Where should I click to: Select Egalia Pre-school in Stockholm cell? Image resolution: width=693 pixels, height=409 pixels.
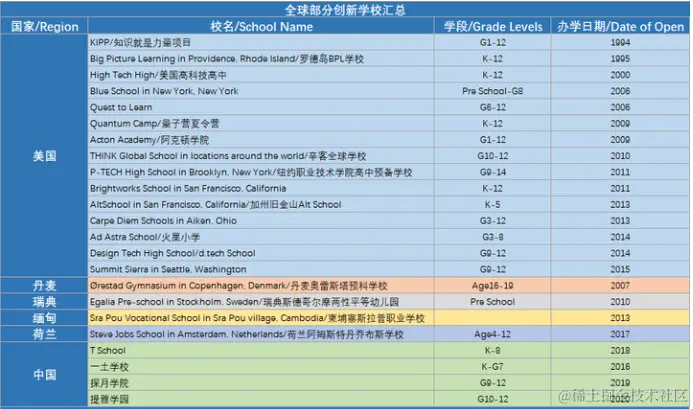tap(261, 302)
